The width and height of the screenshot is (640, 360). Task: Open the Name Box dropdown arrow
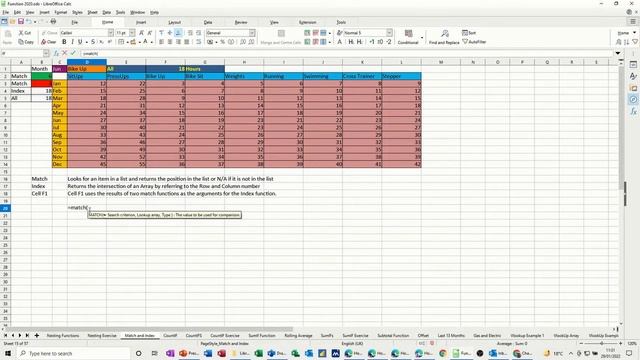click(x=46, y=53)
